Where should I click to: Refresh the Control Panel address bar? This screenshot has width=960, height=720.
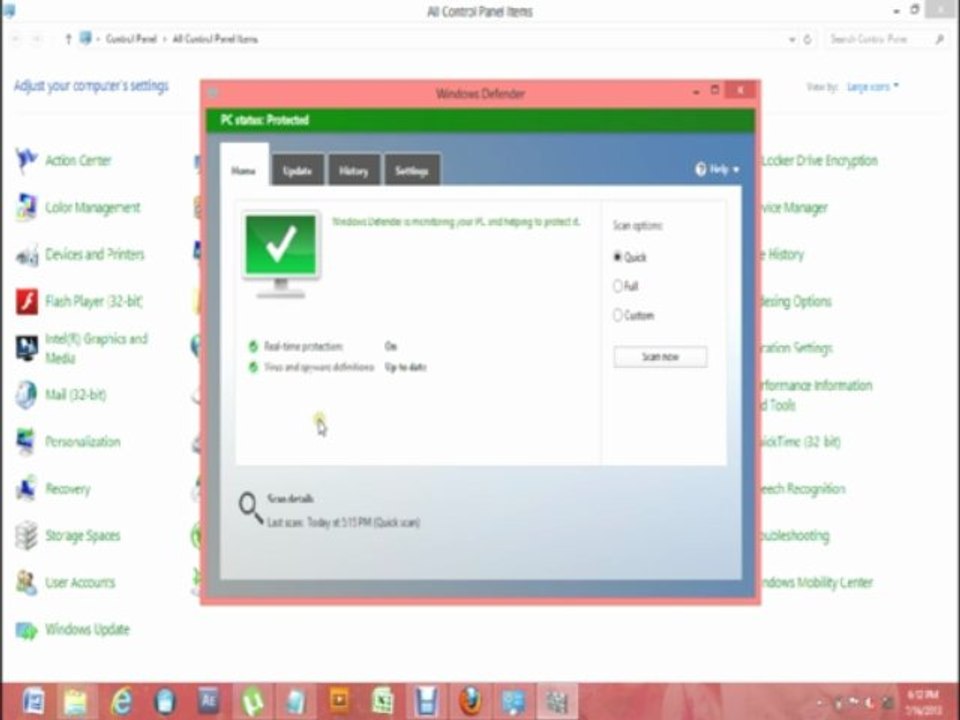(808, 39)
